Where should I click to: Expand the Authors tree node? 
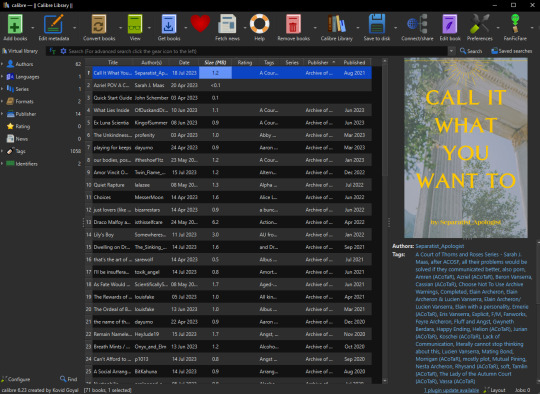[x=2, y=64]
